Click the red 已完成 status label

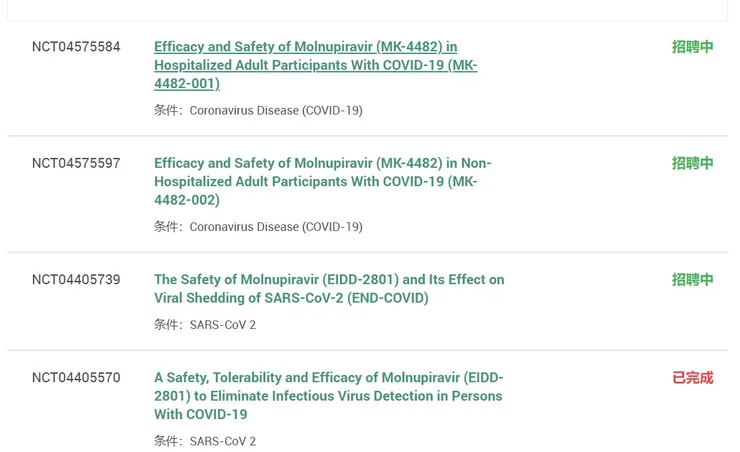point(692,377)
